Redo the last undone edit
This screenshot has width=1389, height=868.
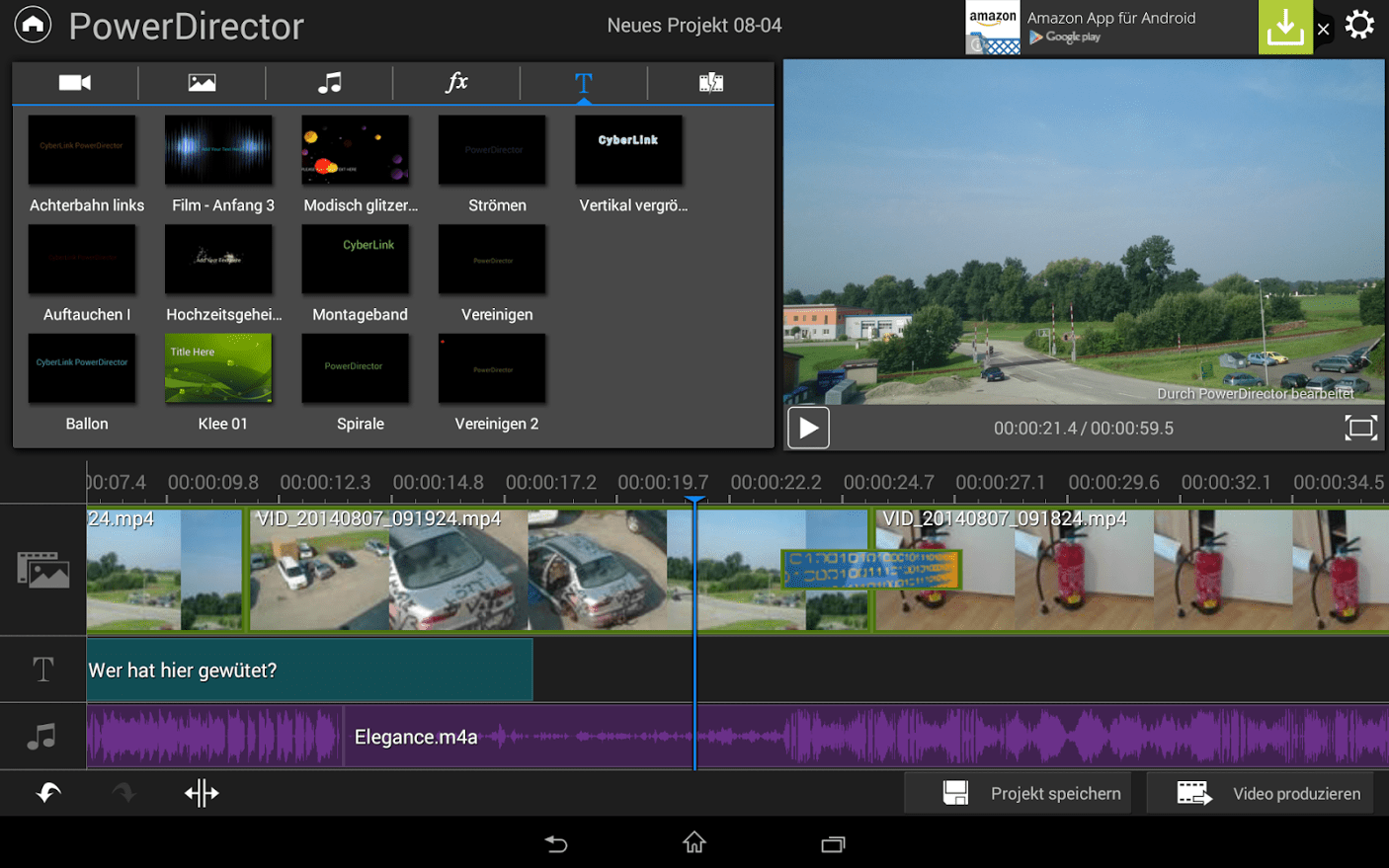(123, 793)
